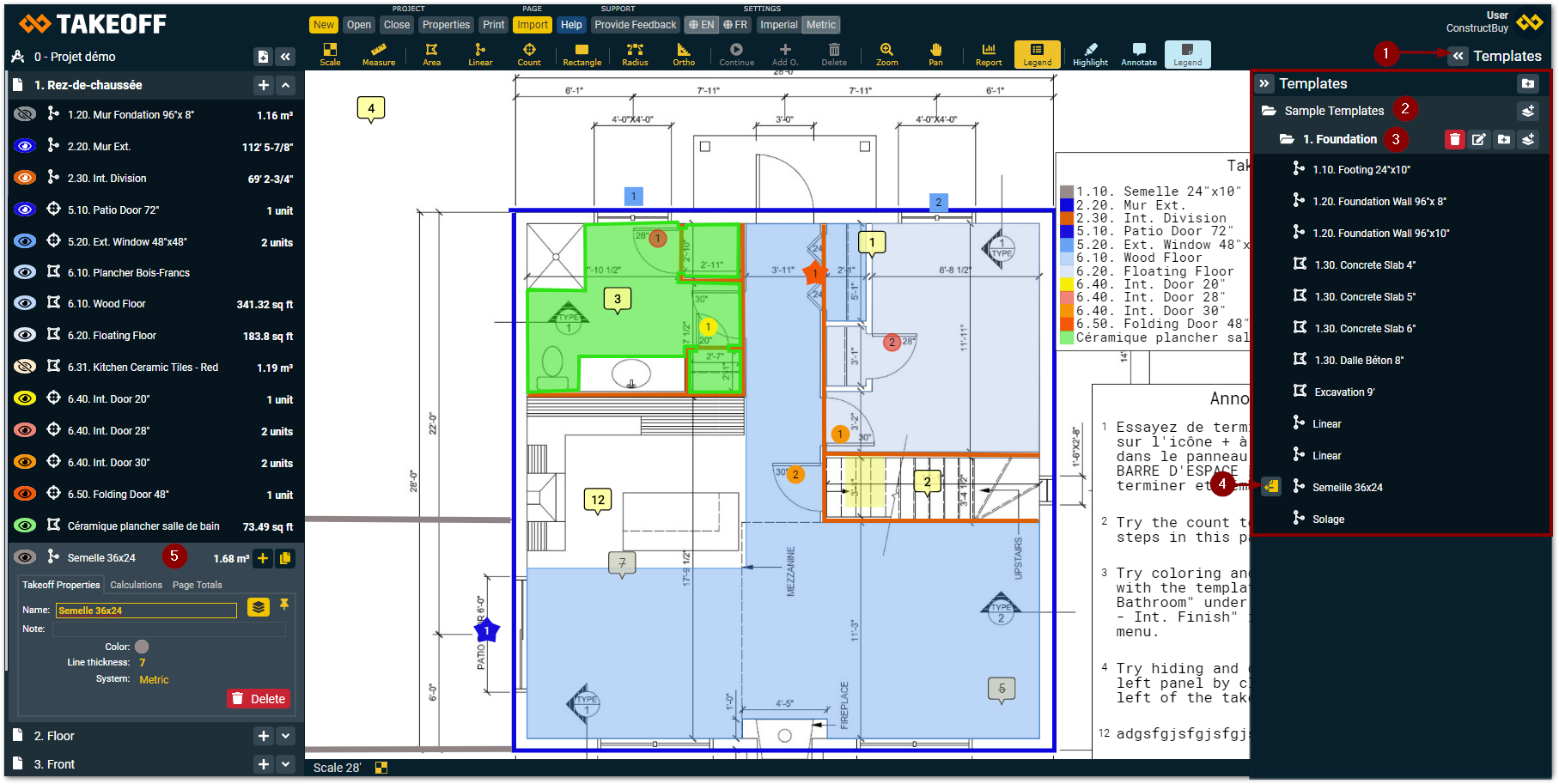The height and width of the screenshot is (784, 1559).
Task: Activate the Count tool
Action: [x=529, y=54]
